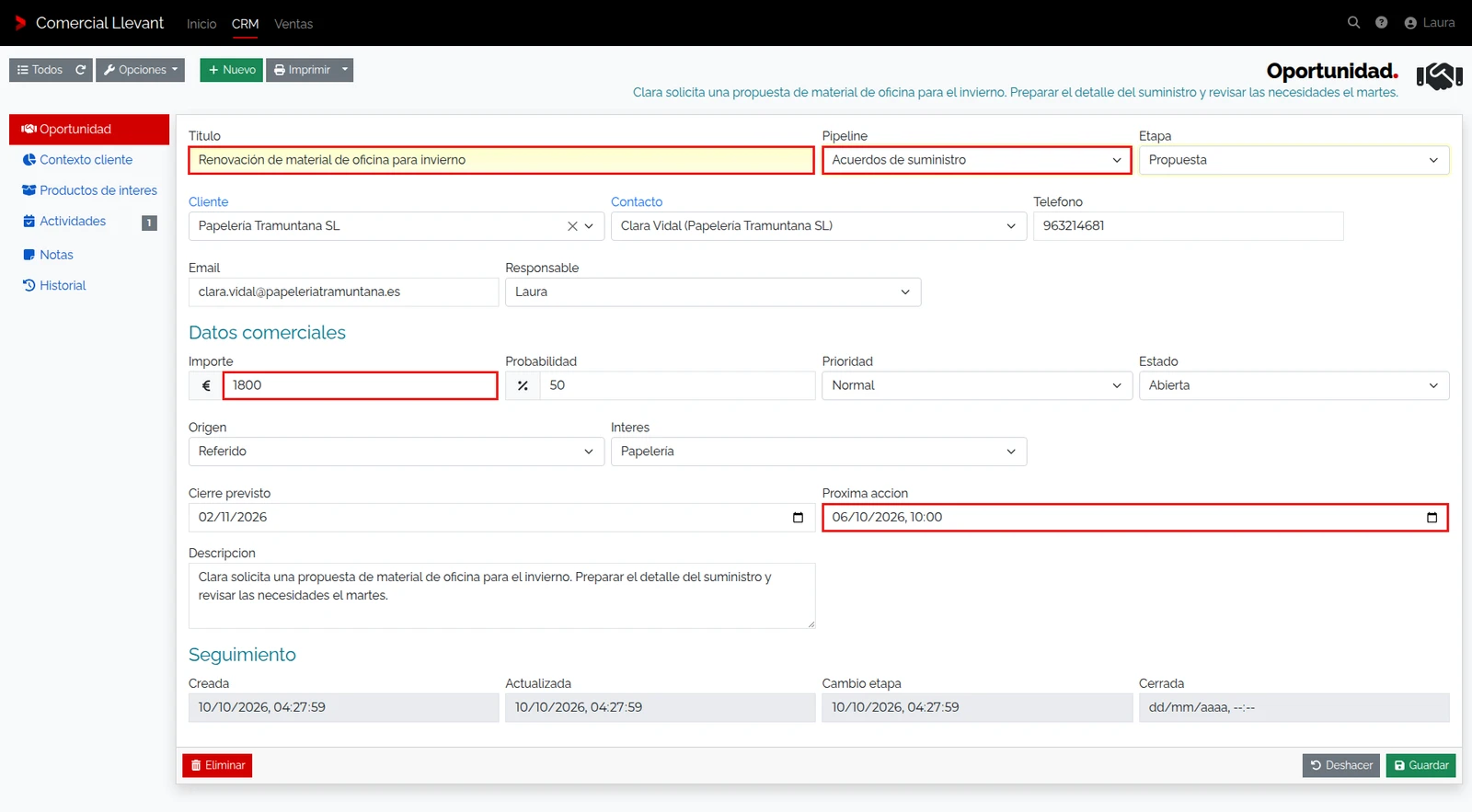Click the Imprimir button
Image resolution: width=1472 pixels, height=812 pixels.
coord(302,70)
